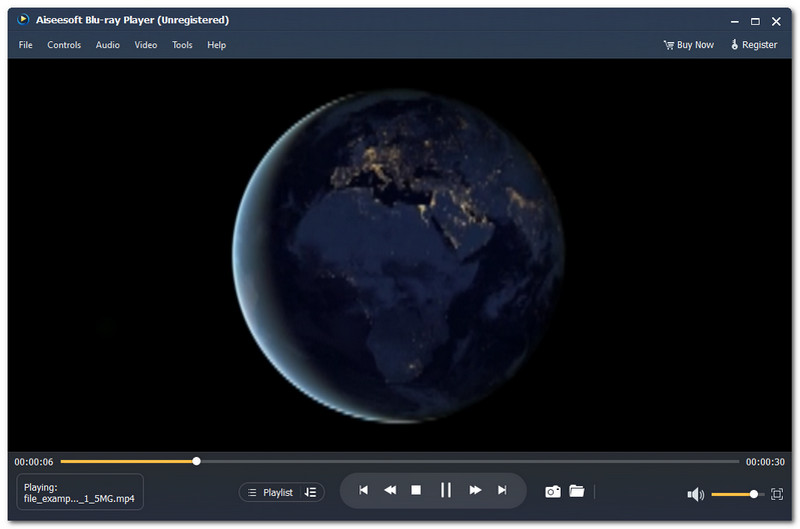Stop the video playback
Viewport: 800px width, 529px height.
click(x=417, y=490)
